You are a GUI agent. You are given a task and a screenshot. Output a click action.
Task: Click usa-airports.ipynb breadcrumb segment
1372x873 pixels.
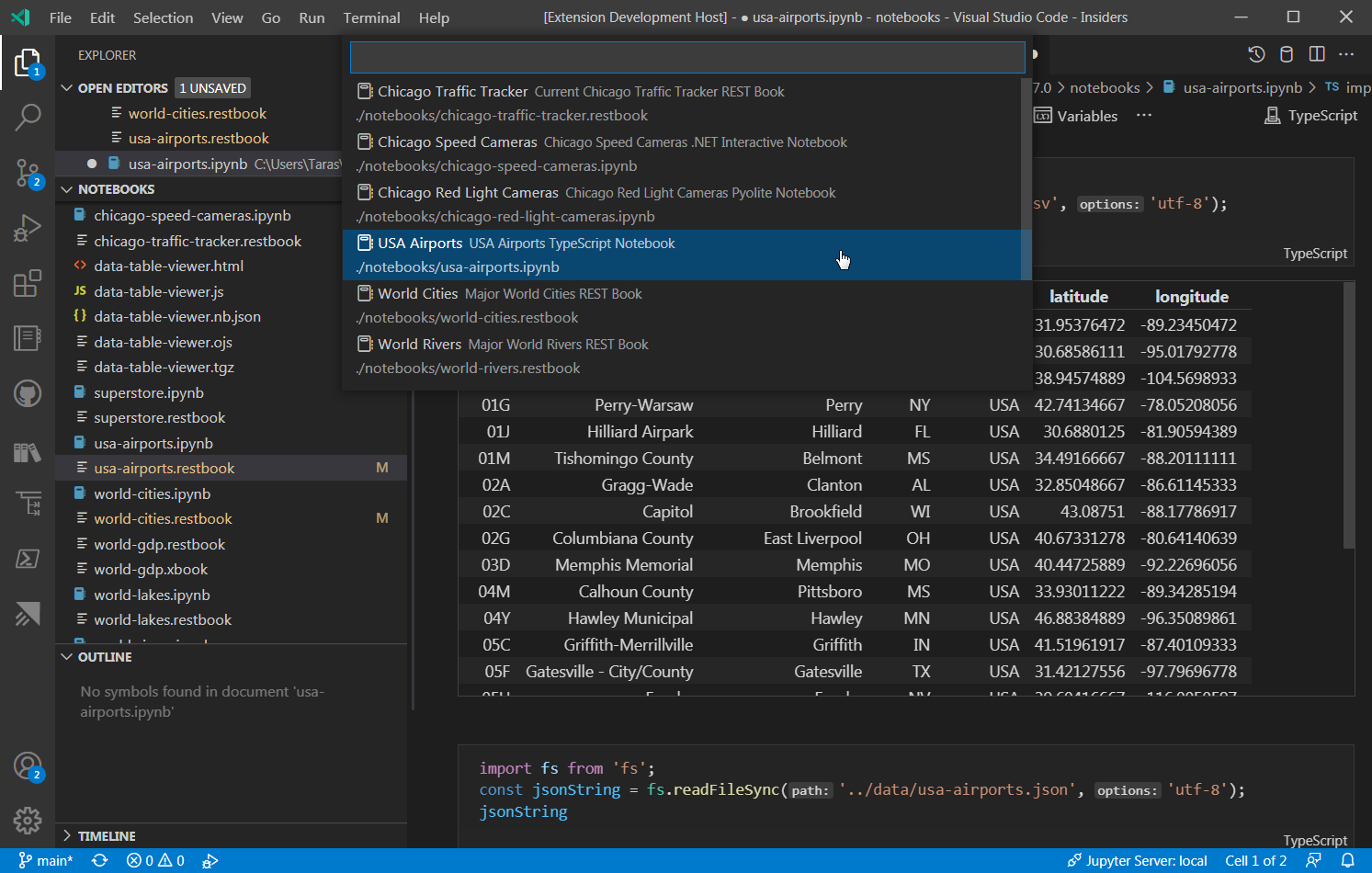tap(1242, 87)
